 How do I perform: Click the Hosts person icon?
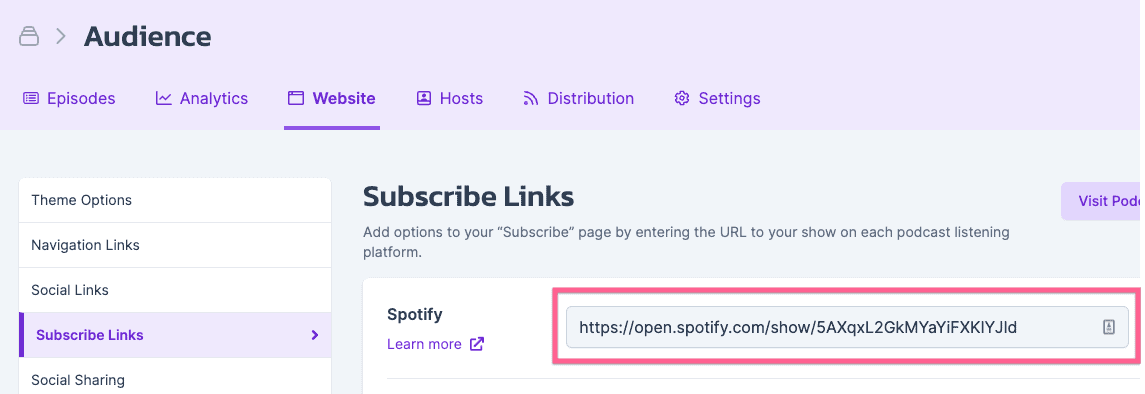click(424, 98)
